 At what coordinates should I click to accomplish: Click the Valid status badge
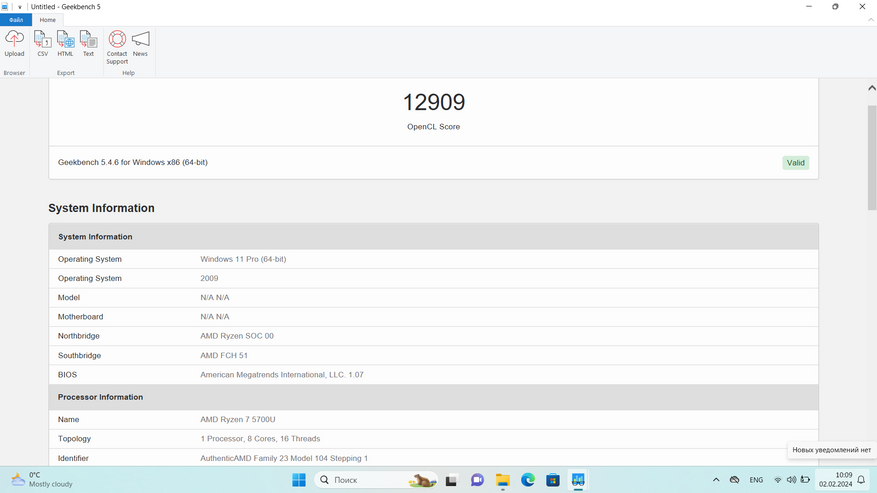tap(795, 163)
